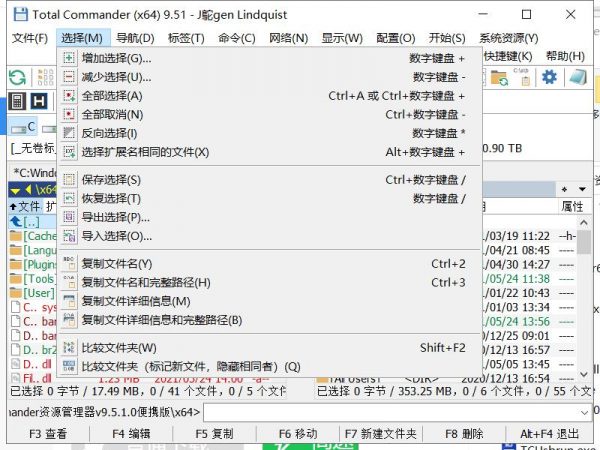
Task: Choose 复制文件名和完整路径(H) entry
Action: click(269, 282)
